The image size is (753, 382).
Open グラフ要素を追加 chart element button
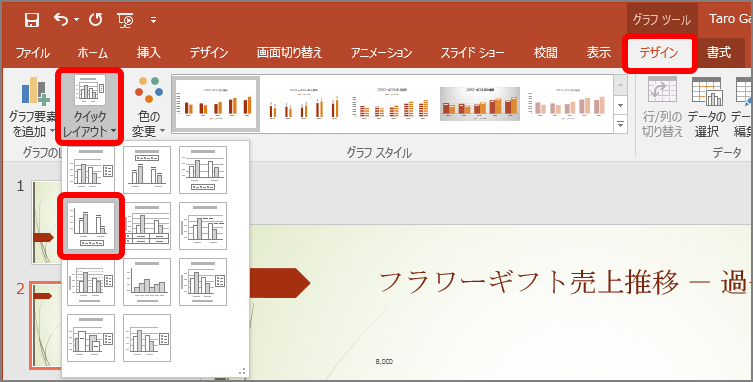coord(32,108)
